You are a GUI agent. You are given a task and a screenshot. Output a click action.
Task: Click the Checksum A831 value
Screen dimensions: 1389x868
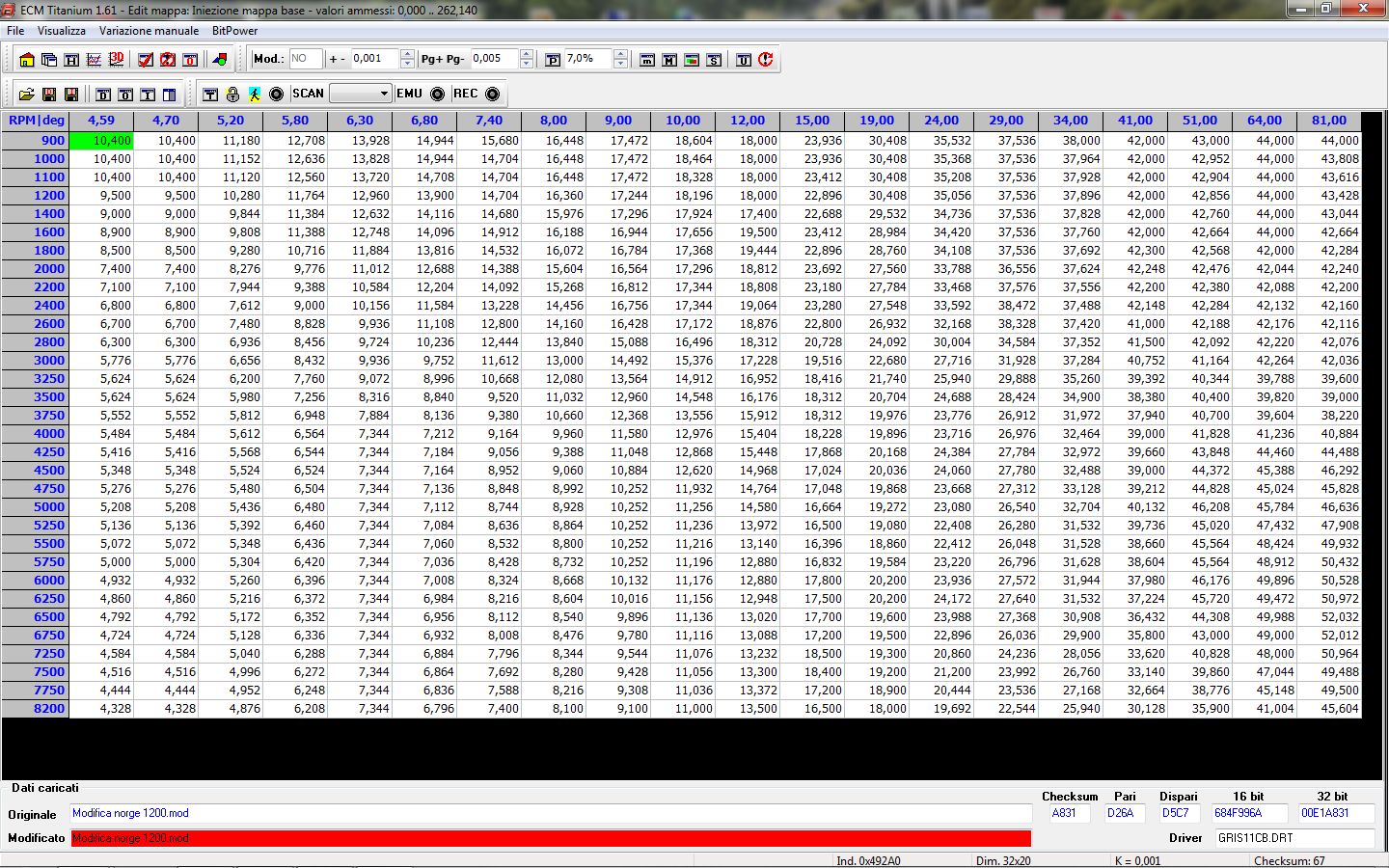coord(1070,814)
